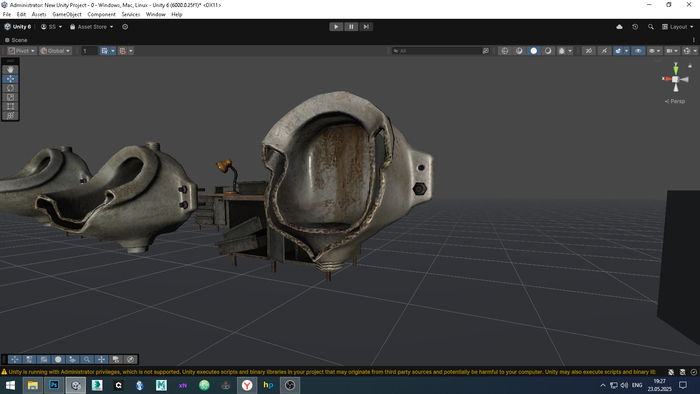Open the Layout dropdown
Screen dimensions: 700x394
click(x=678, y=27)
